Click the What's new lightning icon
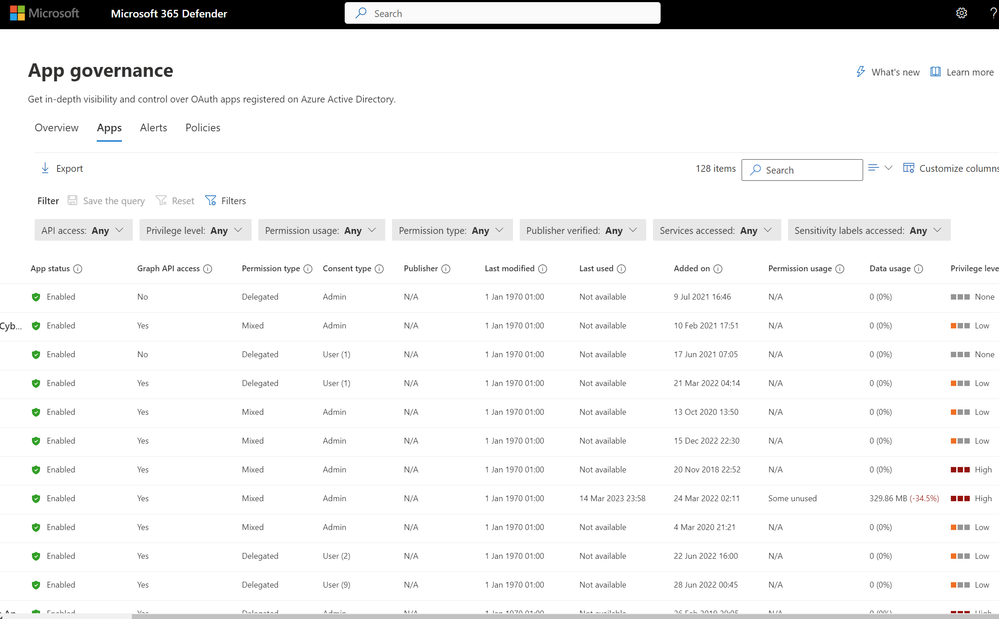The image size is (999, 619). (860, 71)
